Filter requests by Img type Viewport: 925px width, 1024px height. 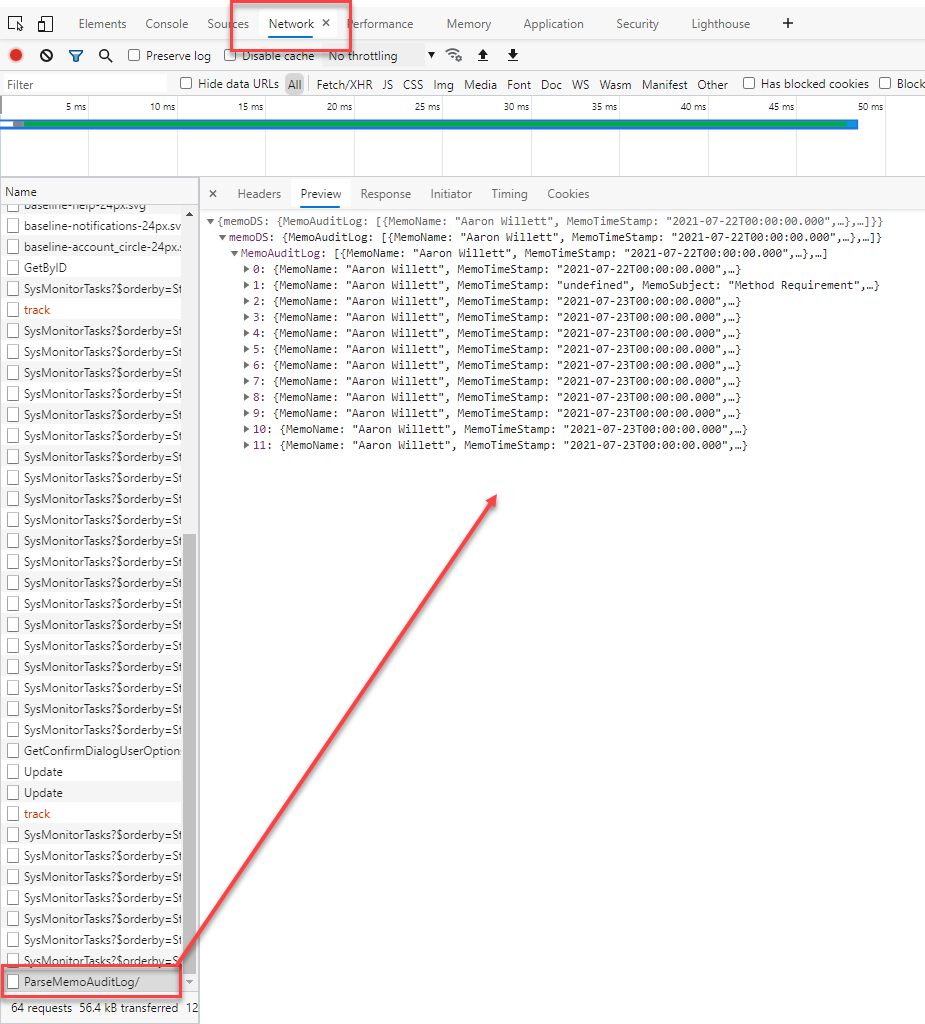(443, 85)
